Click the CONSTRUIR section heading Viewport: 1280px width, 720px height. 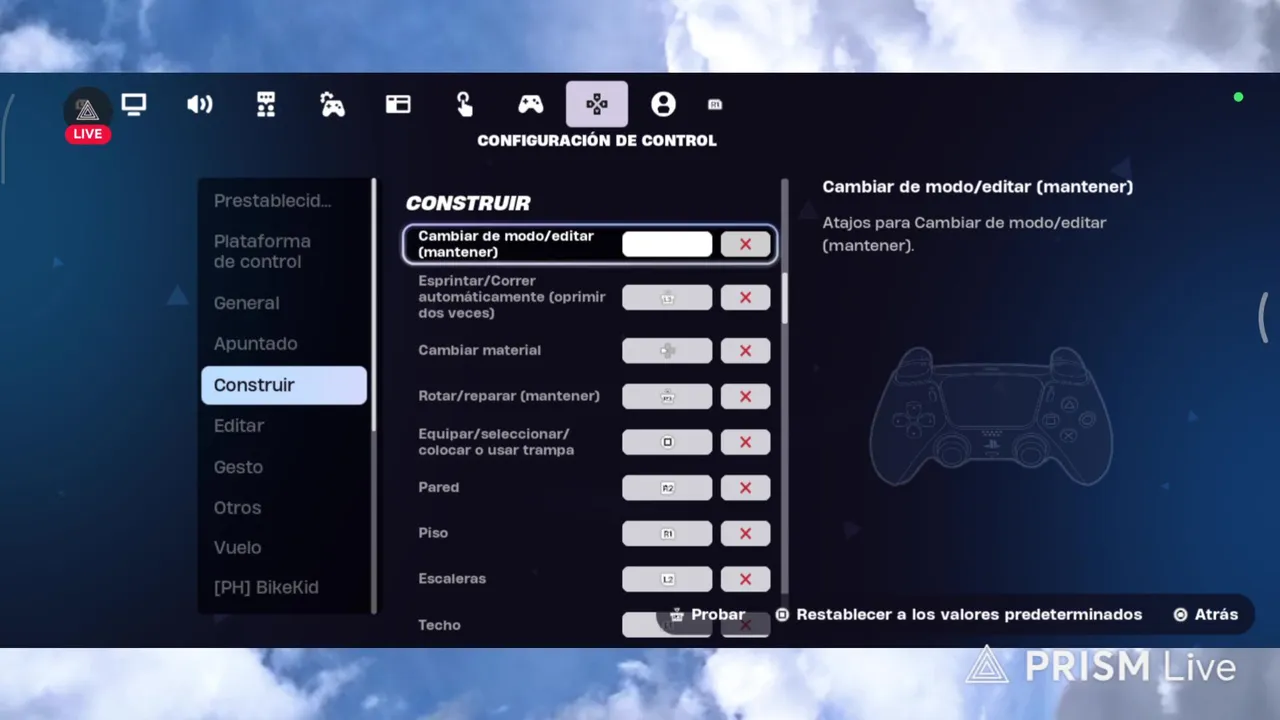[x=468, y=204]
